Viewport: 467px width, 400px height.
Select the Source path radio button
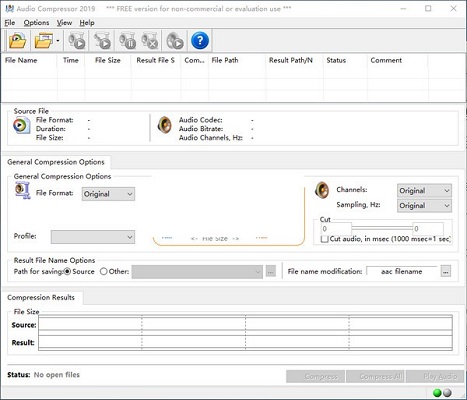tap(67, 272)
